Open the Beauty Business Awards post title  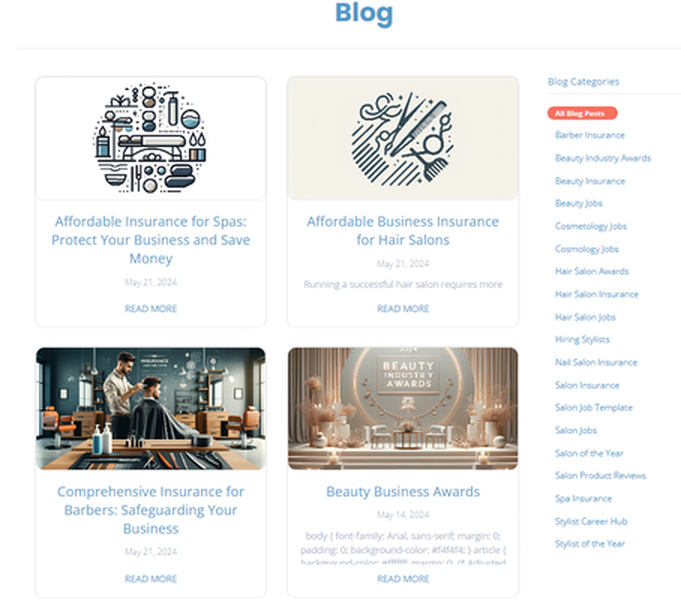click(x=403, y=492)
